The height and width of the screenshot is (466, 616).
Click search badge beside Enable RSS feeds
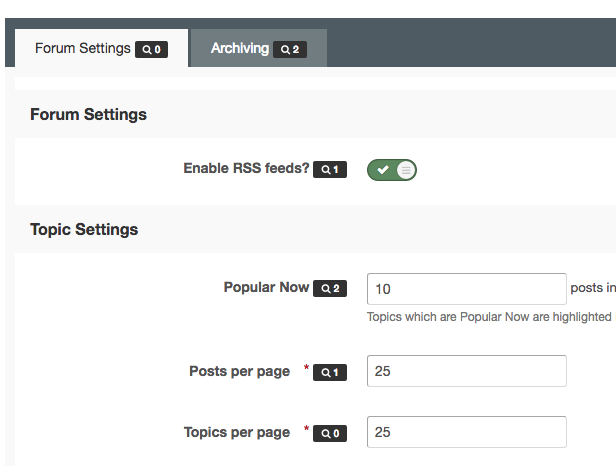330,170
